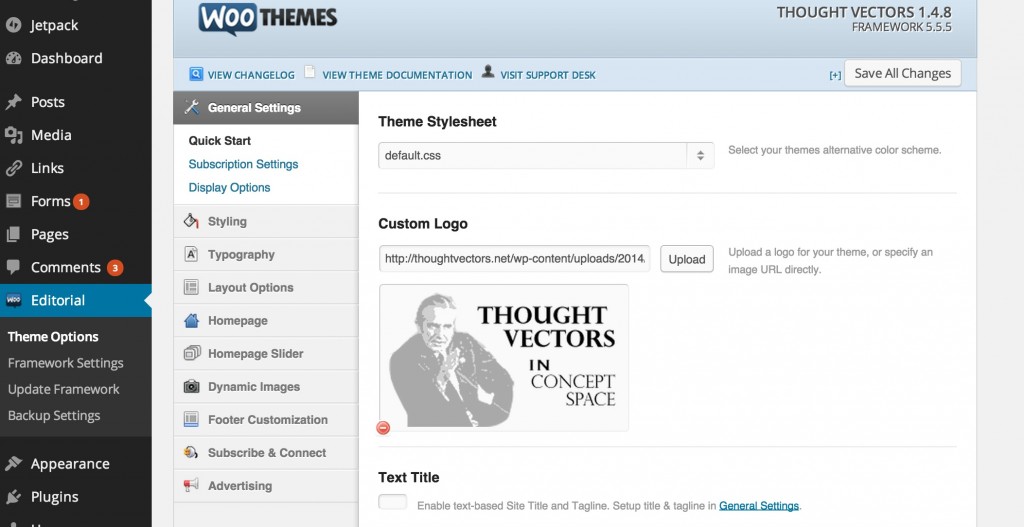The width and height of the screenshot is (1024, 527).
Task: Click the Styling paint bucket icon
Action: (x=191, y=221)
